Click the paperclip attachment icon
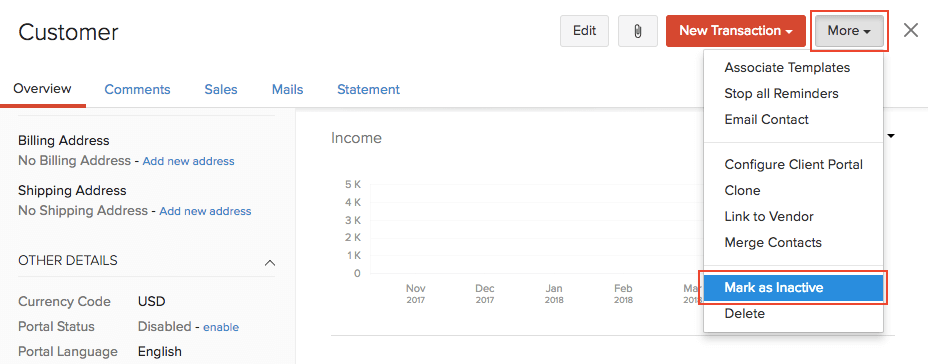This screenshot has width=928, height=364. (x=637, y=31)
